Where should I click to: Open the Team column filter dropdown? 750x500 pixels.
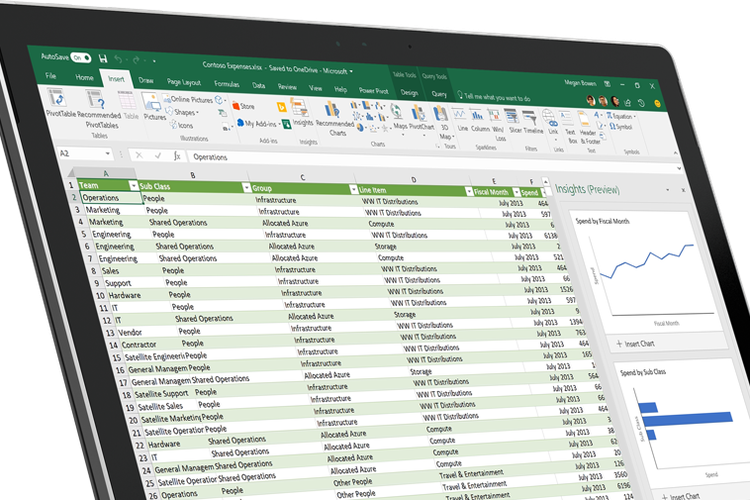point(133,186)
